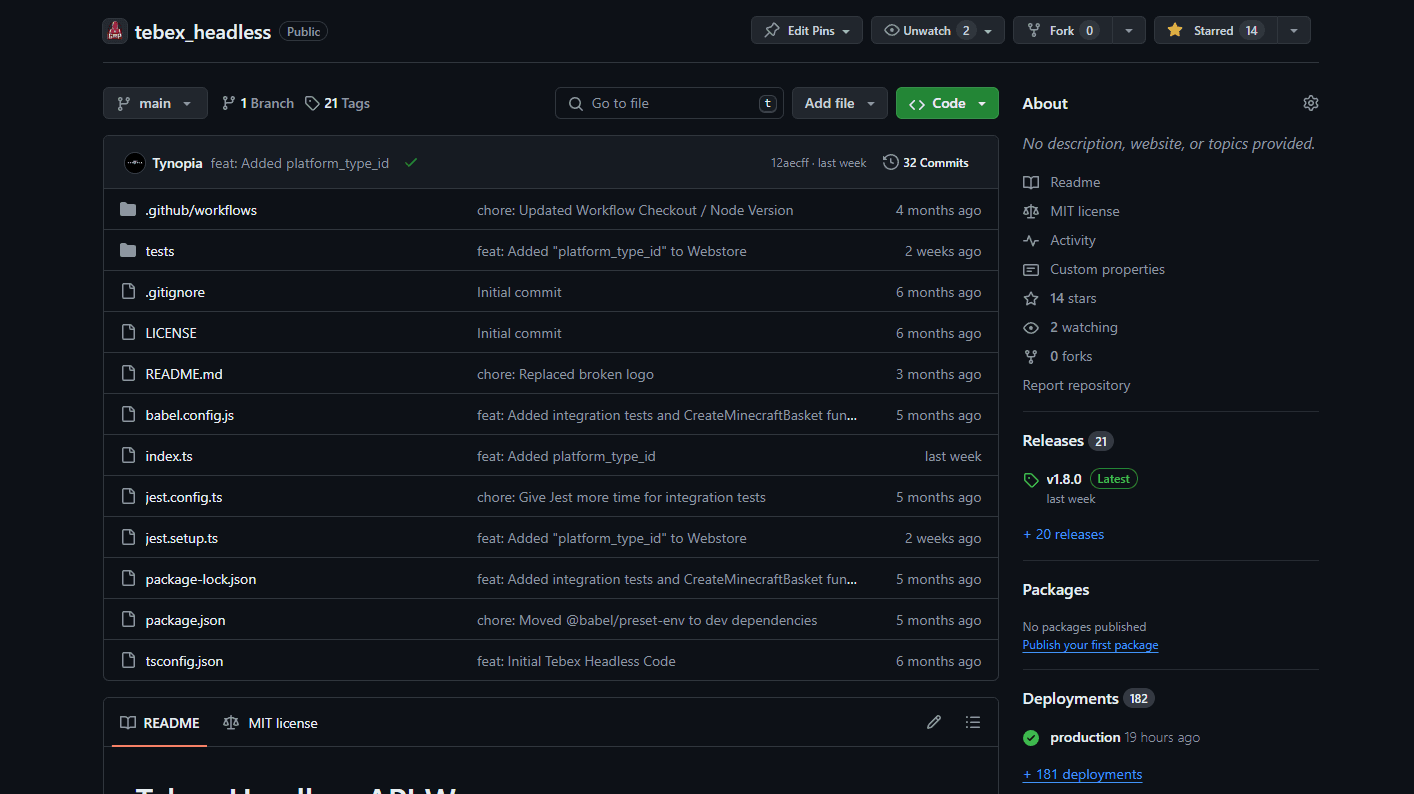Screen dimensions: 1414x794
Task: Click Publish your first package link
Action: [1090, 645]
